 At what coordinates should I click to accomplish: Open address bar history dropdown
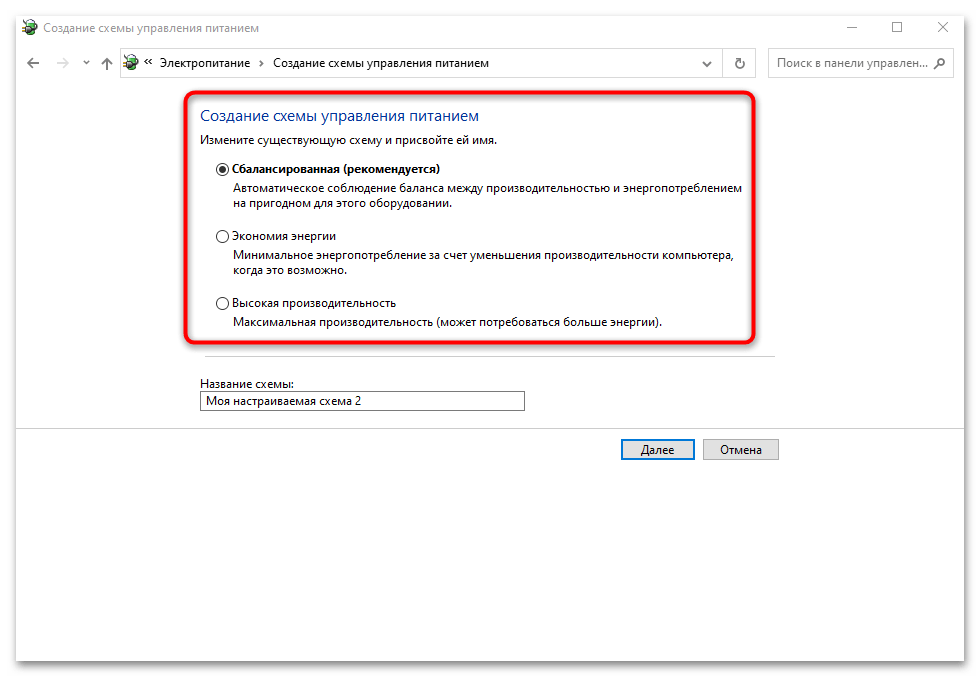707,63
